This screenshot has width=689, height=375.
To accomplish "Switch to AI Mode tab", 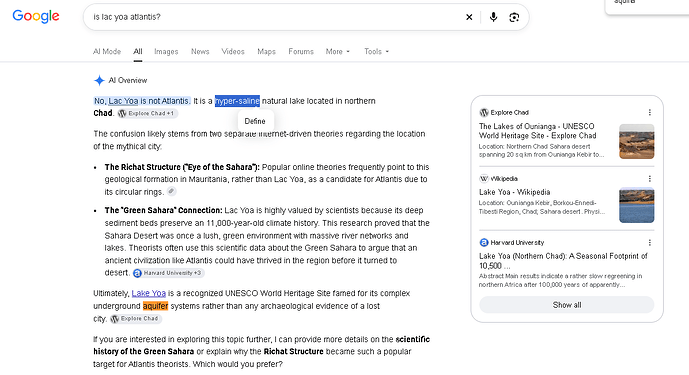I will point(107,51).
